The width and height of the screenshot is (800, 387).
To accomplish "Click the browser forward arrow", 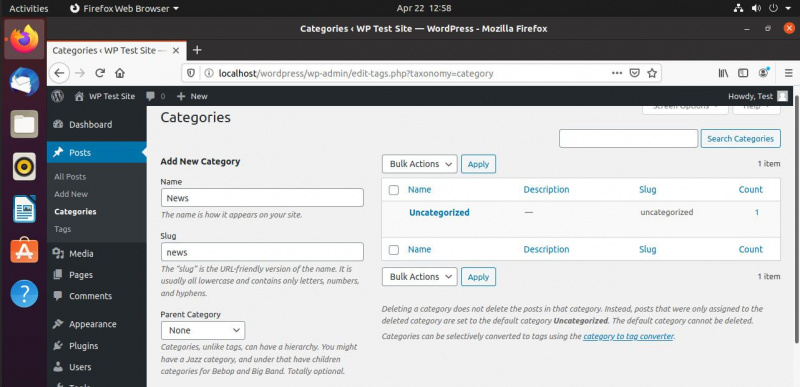I will pyautogui.click(x=80, y=73).
